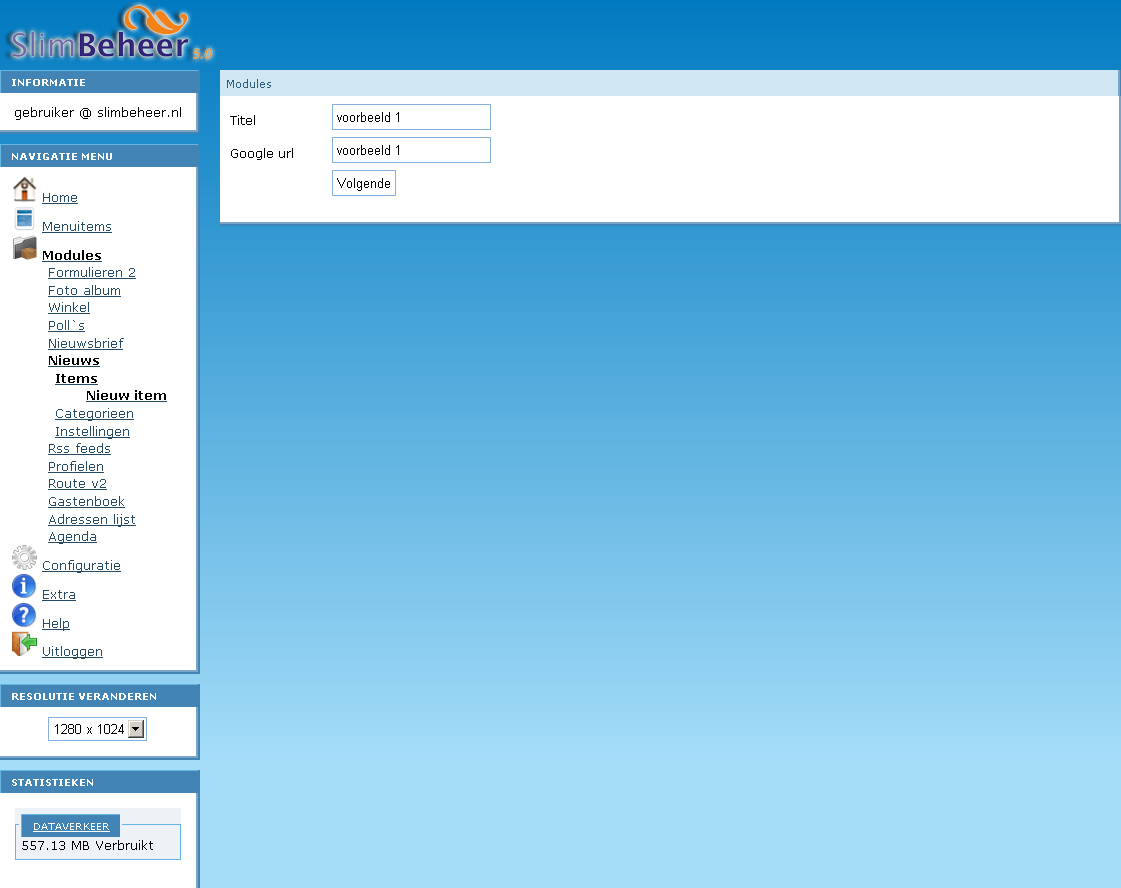The image size is (1121, 888).
Task: Click the Configuratie gear icon
Action: 24,558
